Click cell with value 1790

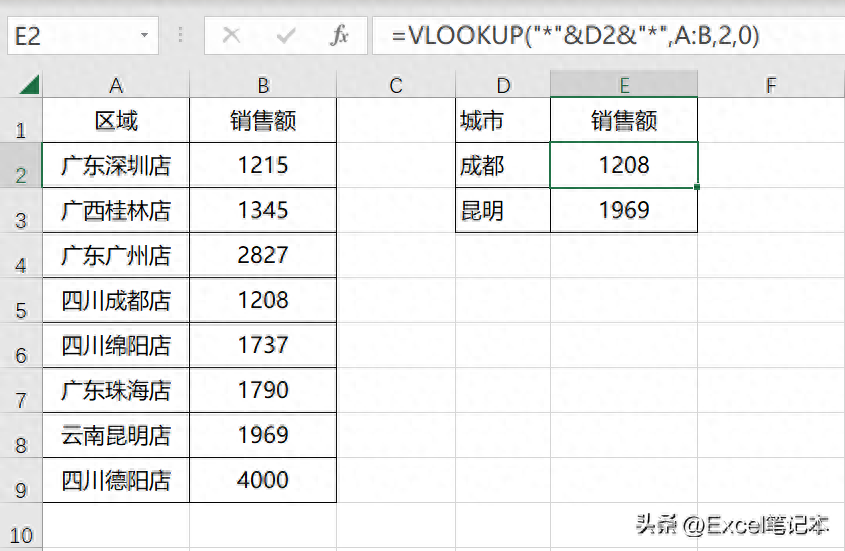pyautogui.click(x=263, y=390)
